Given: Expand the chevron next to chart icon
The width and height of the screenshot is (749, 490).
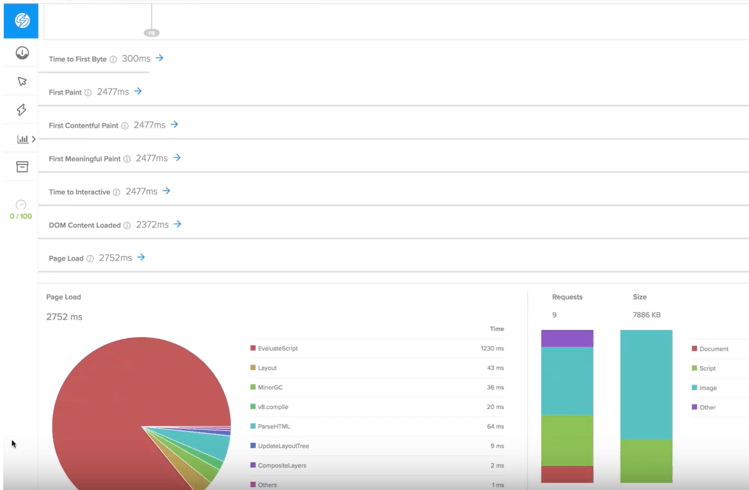Looking at the screenshot, I should 34,139.
